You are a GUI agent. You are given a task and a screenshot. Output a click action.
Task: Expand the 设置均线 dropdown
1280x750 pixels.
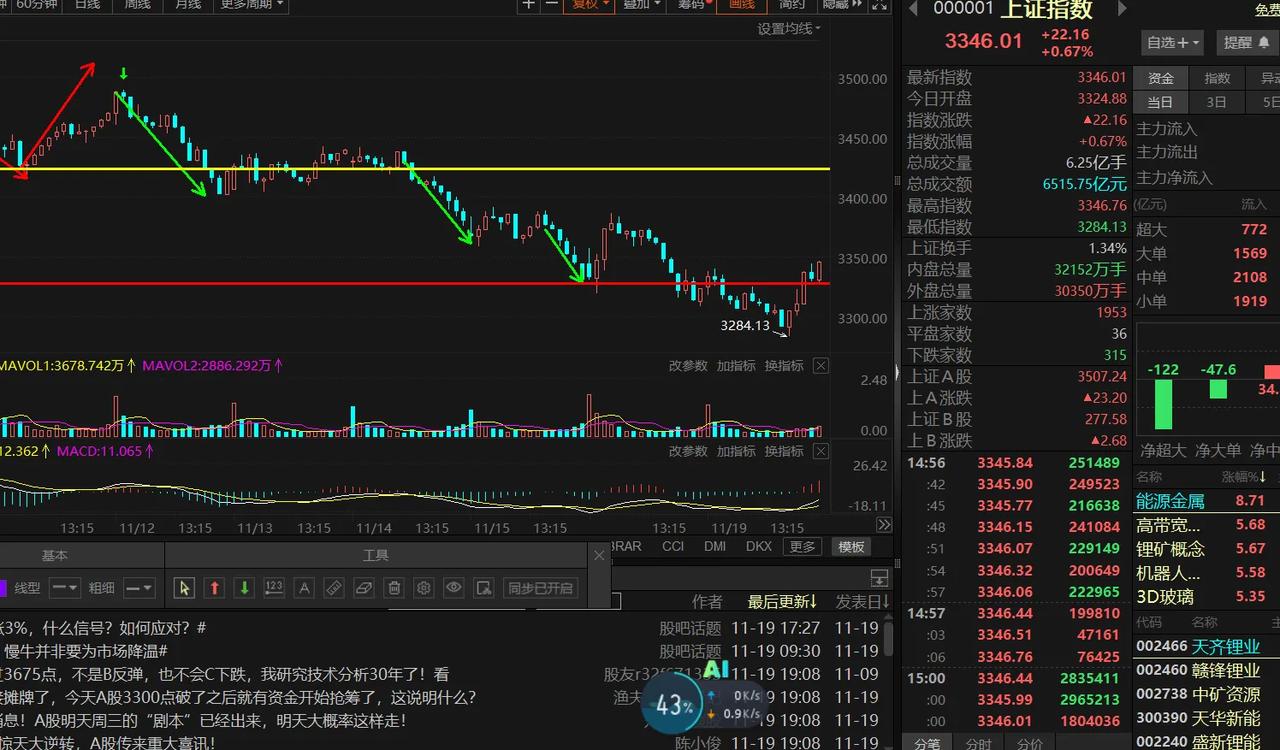click(x=789, y=29)
